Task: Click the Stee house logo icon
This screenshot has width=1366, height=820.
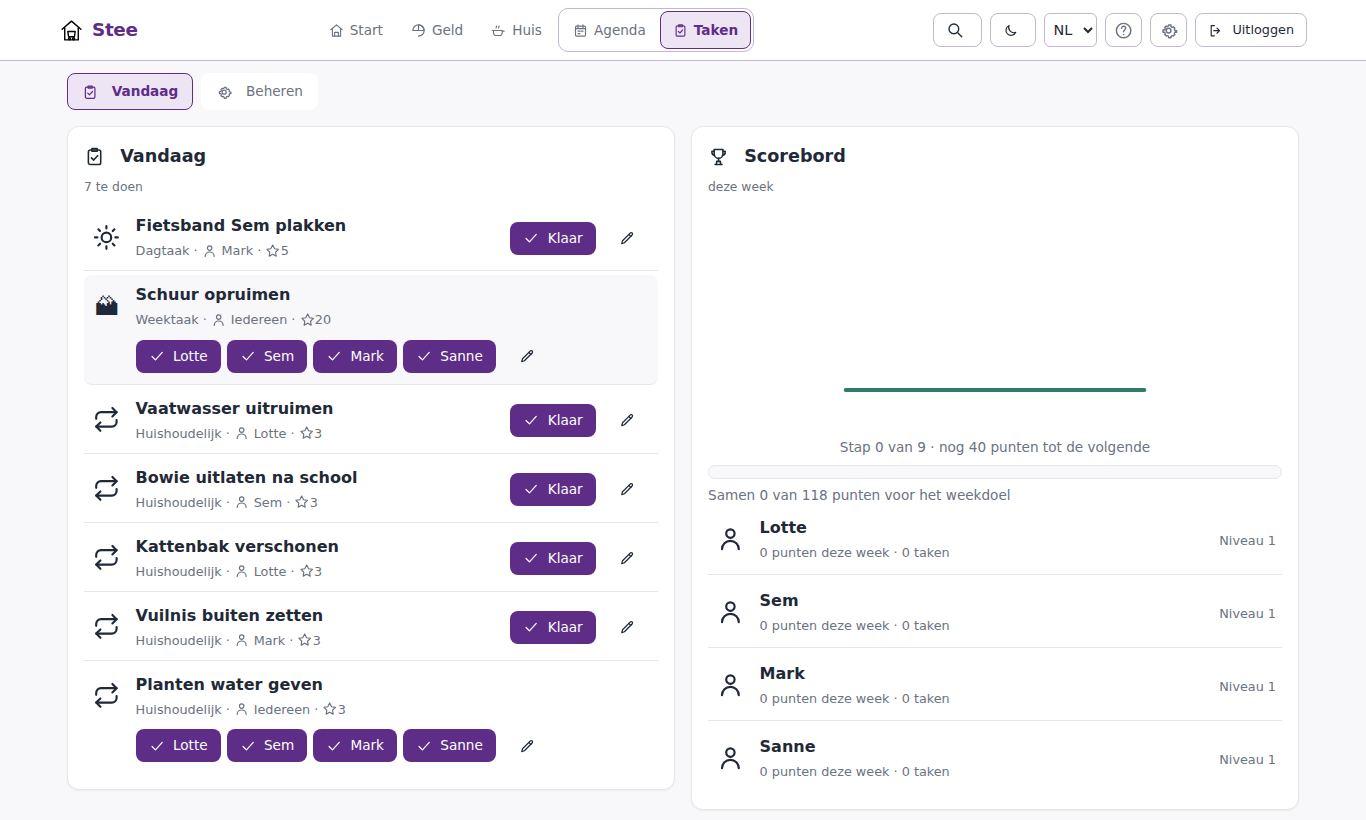Action: pos(71,30)
